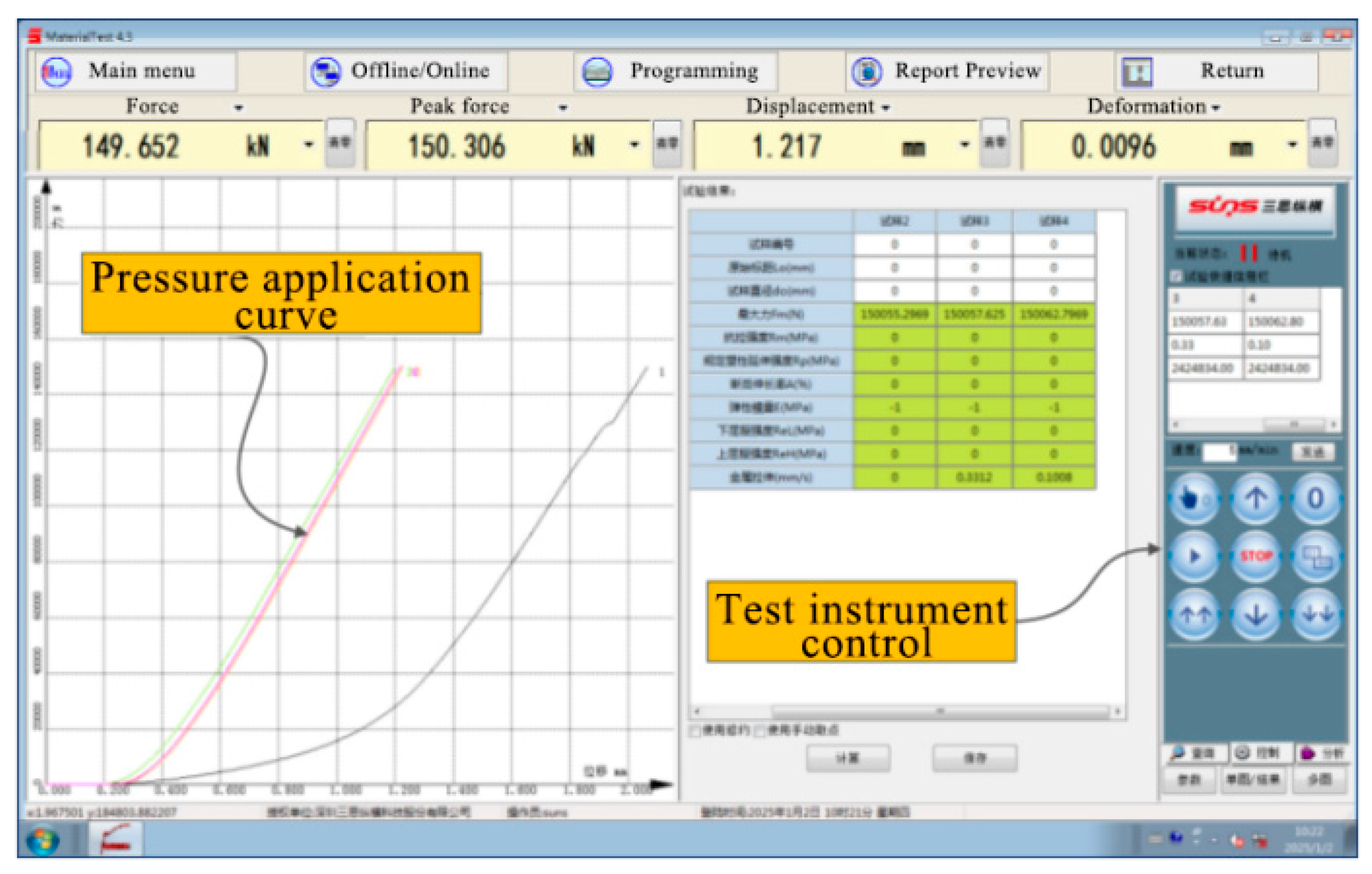Open the Main menu
This screenshot has width=1372, height=874.
[135, 71]
